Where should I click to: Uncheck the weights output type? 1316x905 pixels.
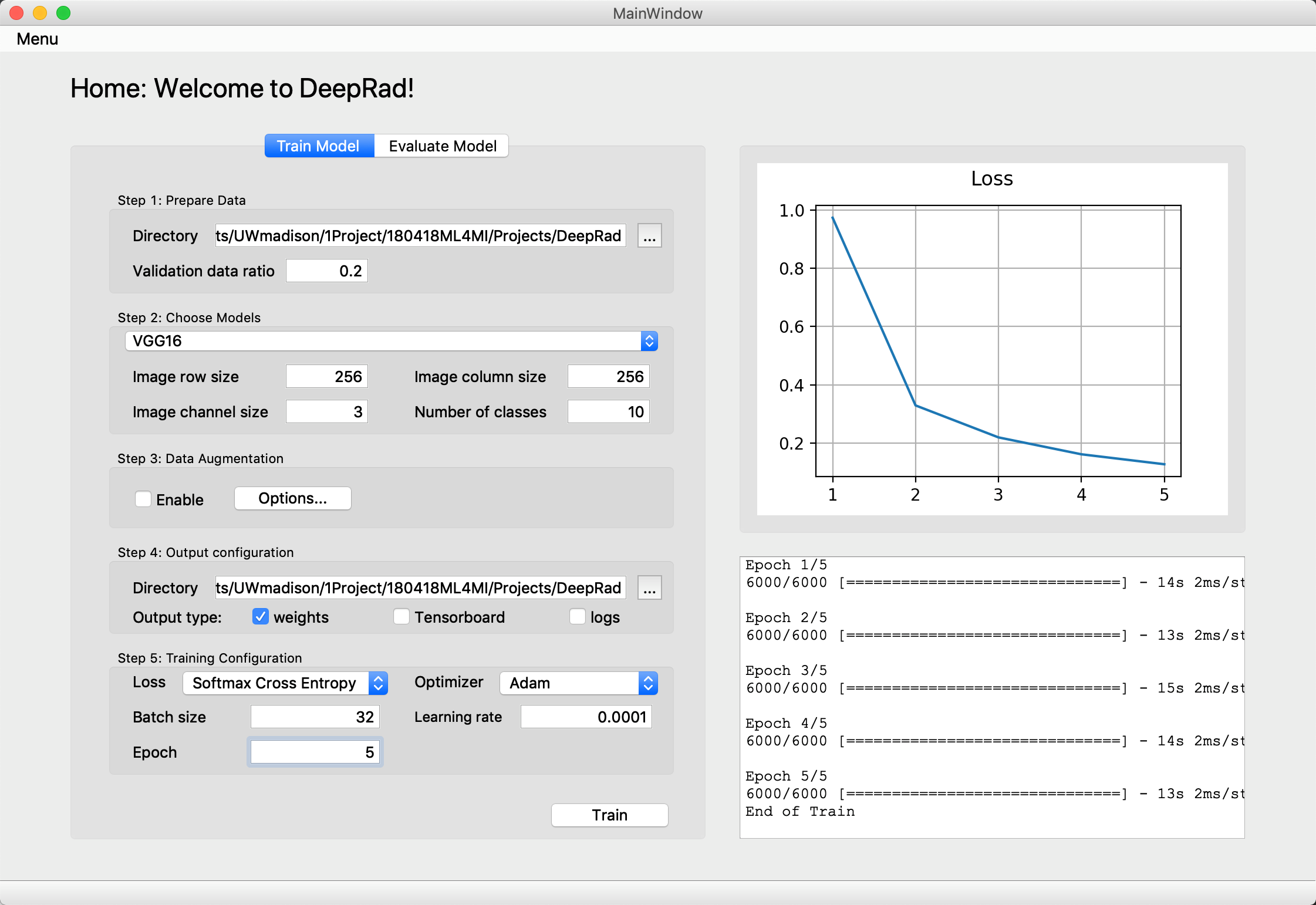[x=261, y=617]
